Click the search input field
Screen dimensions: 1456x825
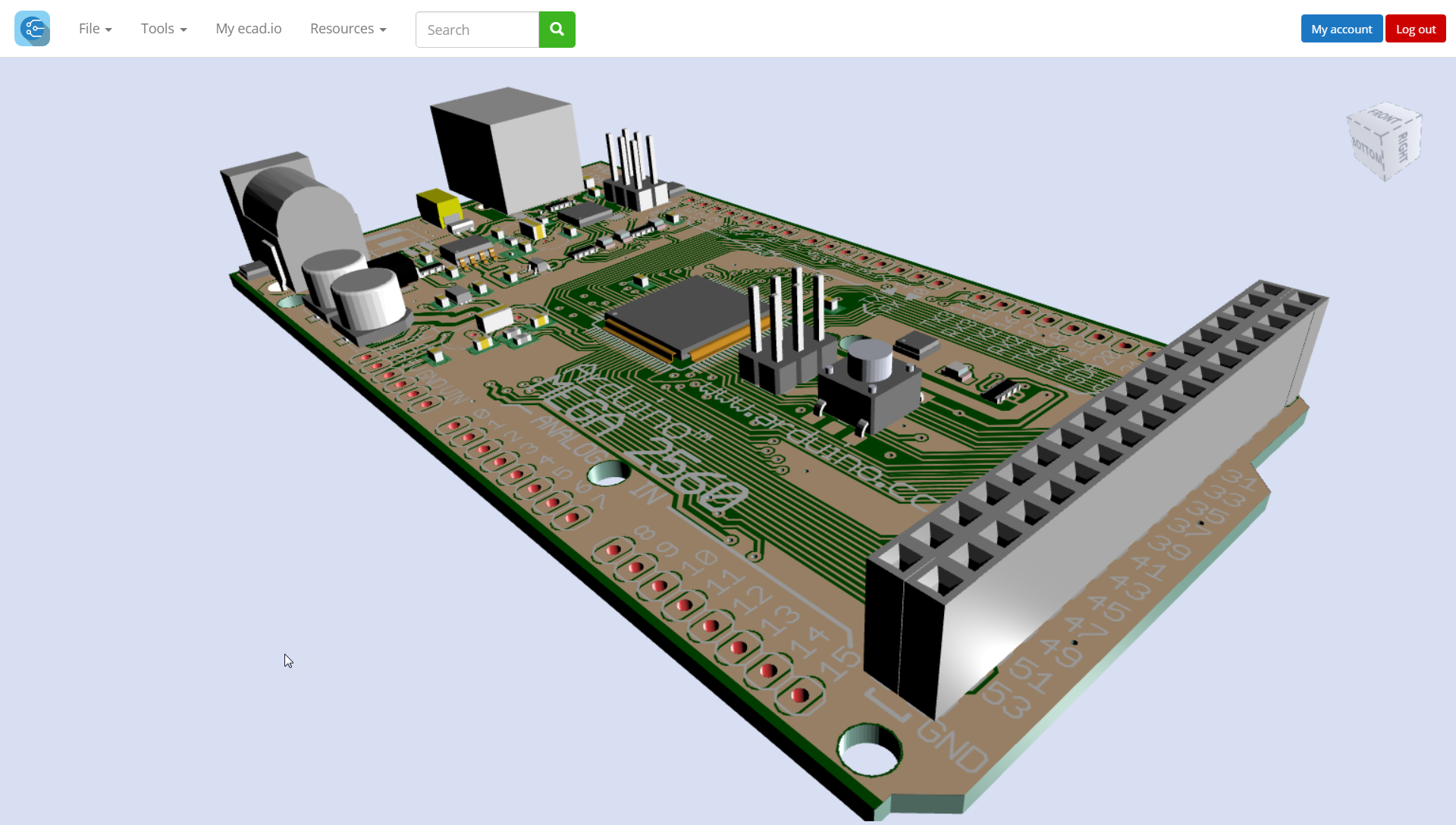477,29
